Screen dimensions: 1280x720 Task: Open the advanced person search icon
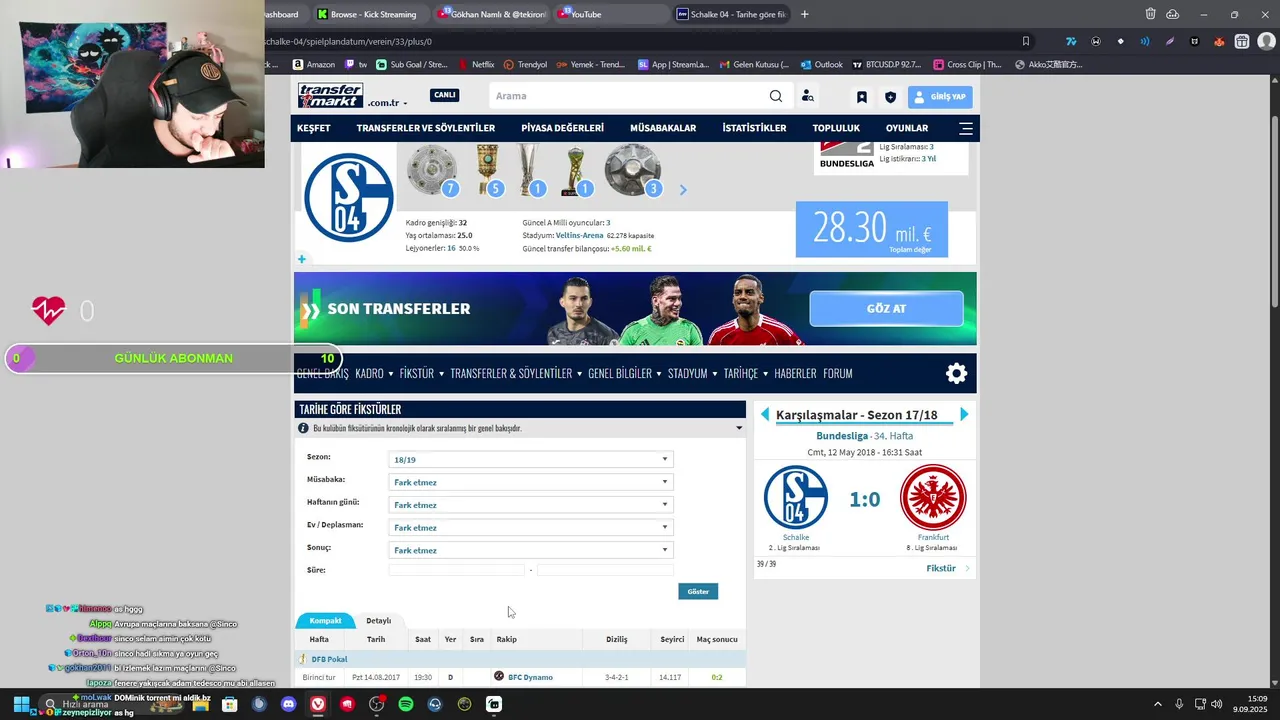[x=807, y=96]
